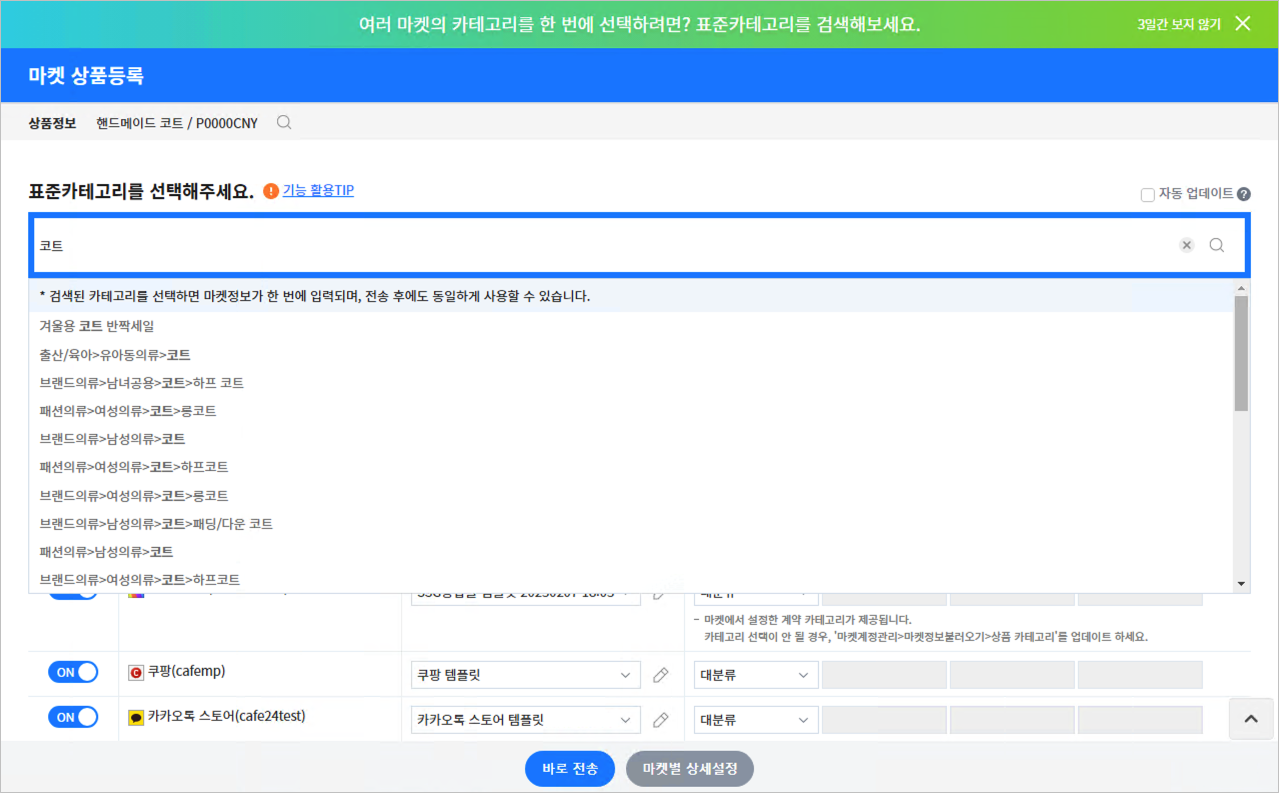This screenshot has height=793, width=1279.
Task: Expand the 대분류 dropdown in the 쿠팡 row
Action: point(755,674)
